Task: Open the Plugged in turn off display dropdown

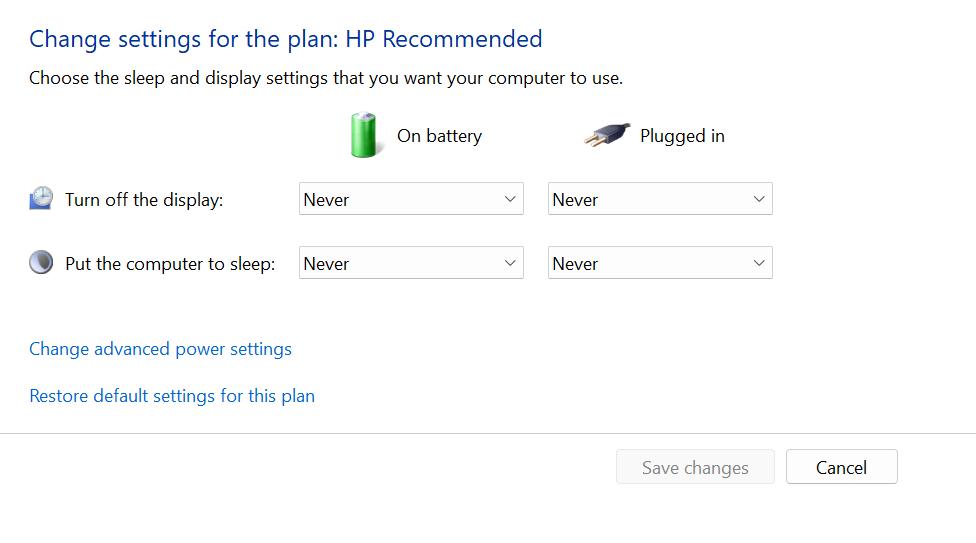Action: [660, 199]
